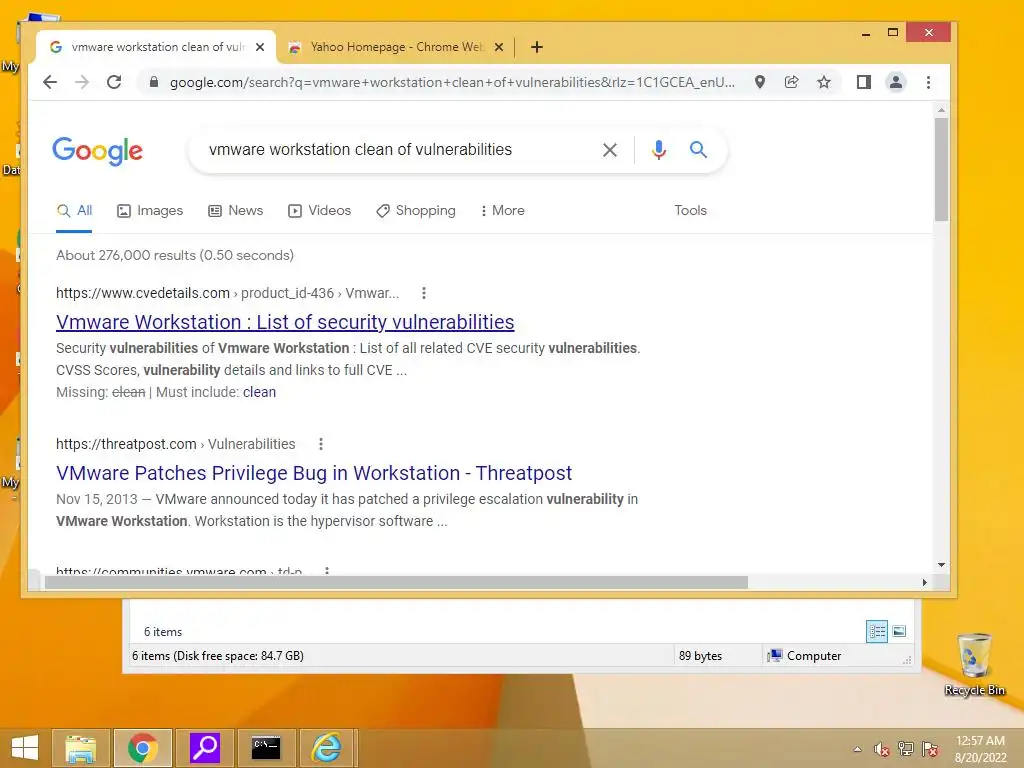
Task: Open Action Center flag icon
Action: [x=930, y=749]
